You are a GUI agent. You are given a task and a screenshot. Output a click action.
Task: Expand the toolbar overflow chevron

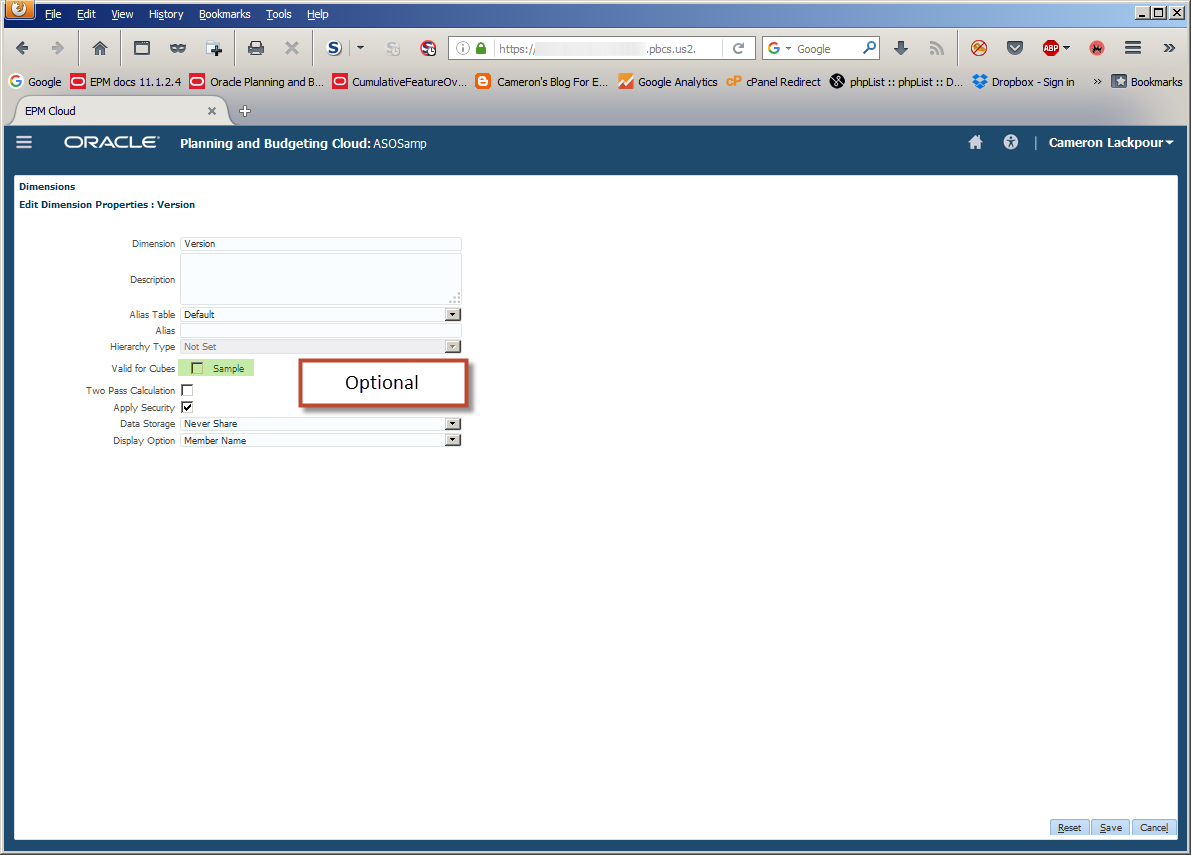point(1169,48)
